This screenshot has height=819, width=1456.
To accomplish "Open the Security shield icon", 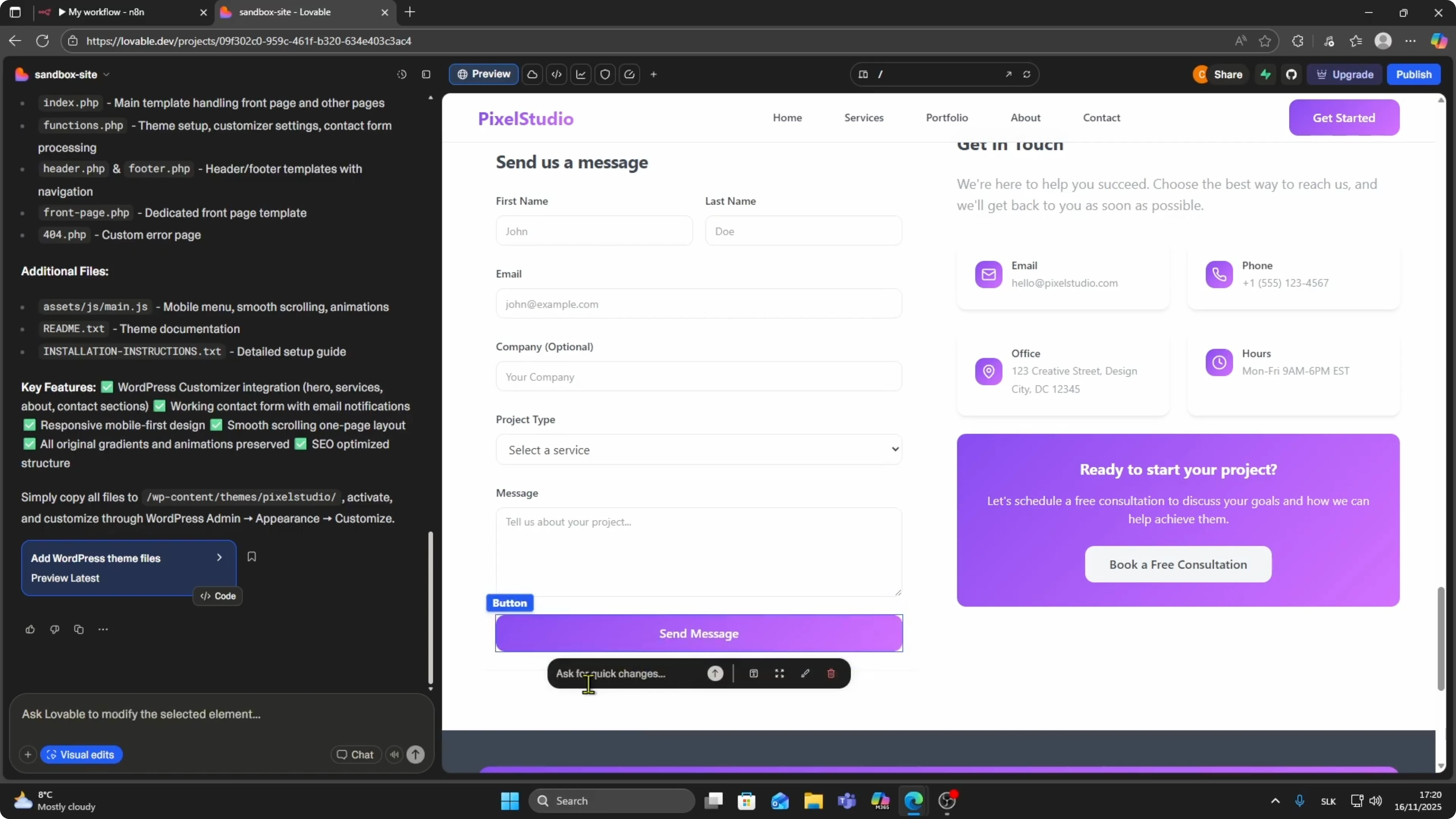I will click(605, 75).
